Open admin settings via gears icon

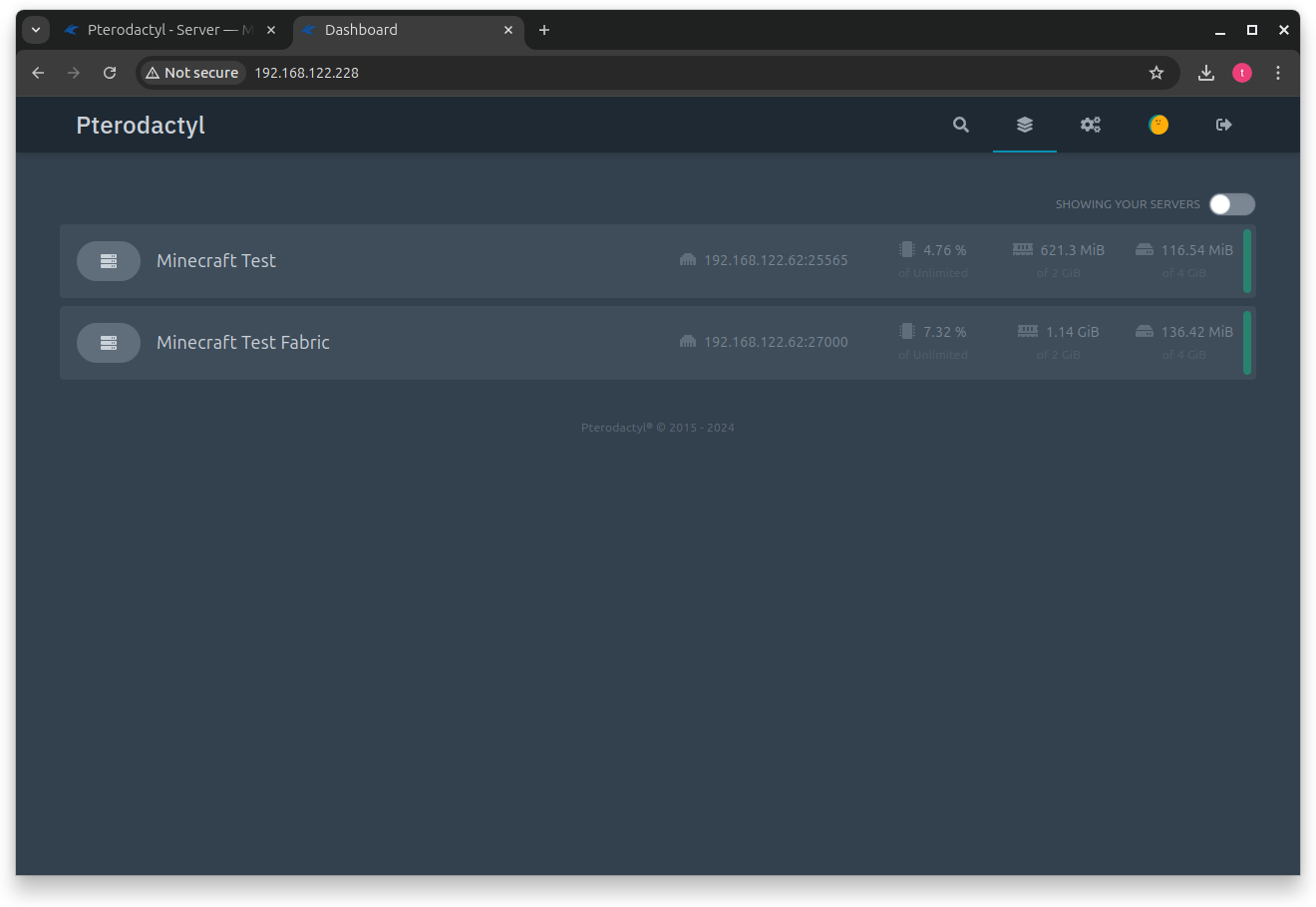(x=1090, y=125)
